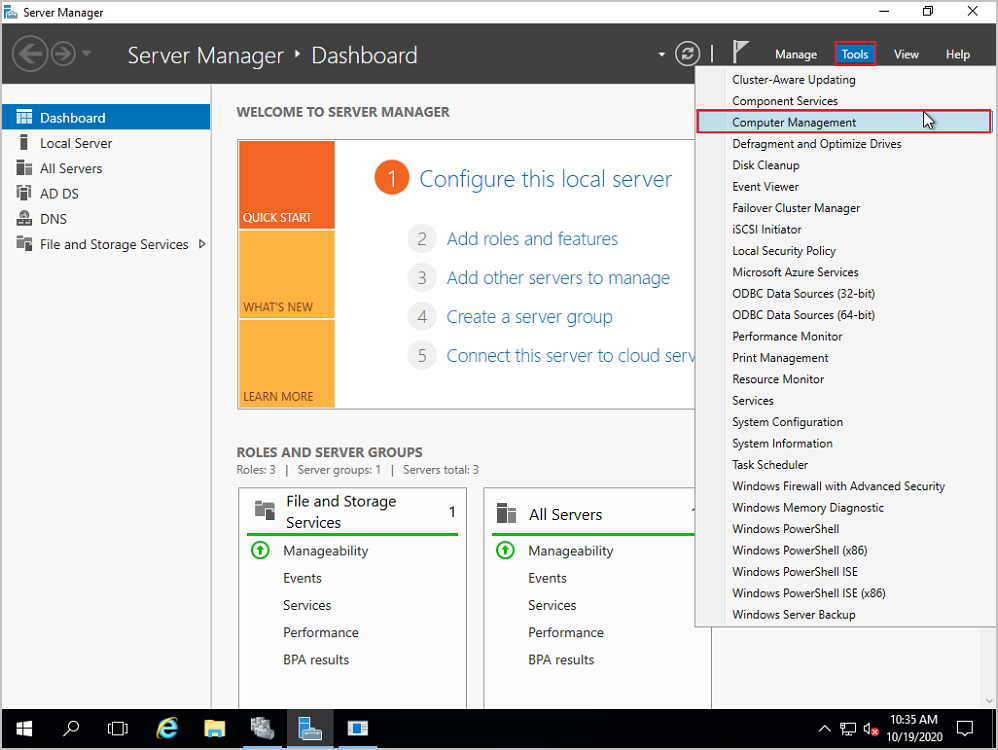Open File Explorer from taskbar
Screen dimensions: 998x750
tap(214, 728)
